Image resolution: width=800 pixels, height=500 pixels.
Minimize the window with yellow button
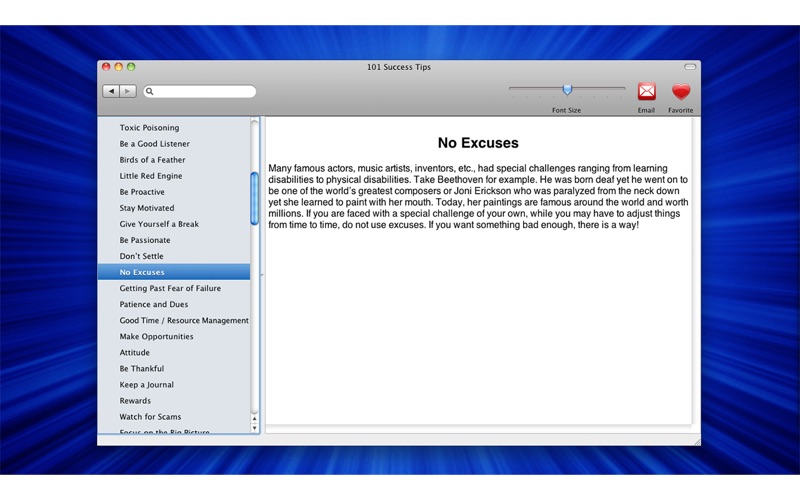(x=118, y=67)
